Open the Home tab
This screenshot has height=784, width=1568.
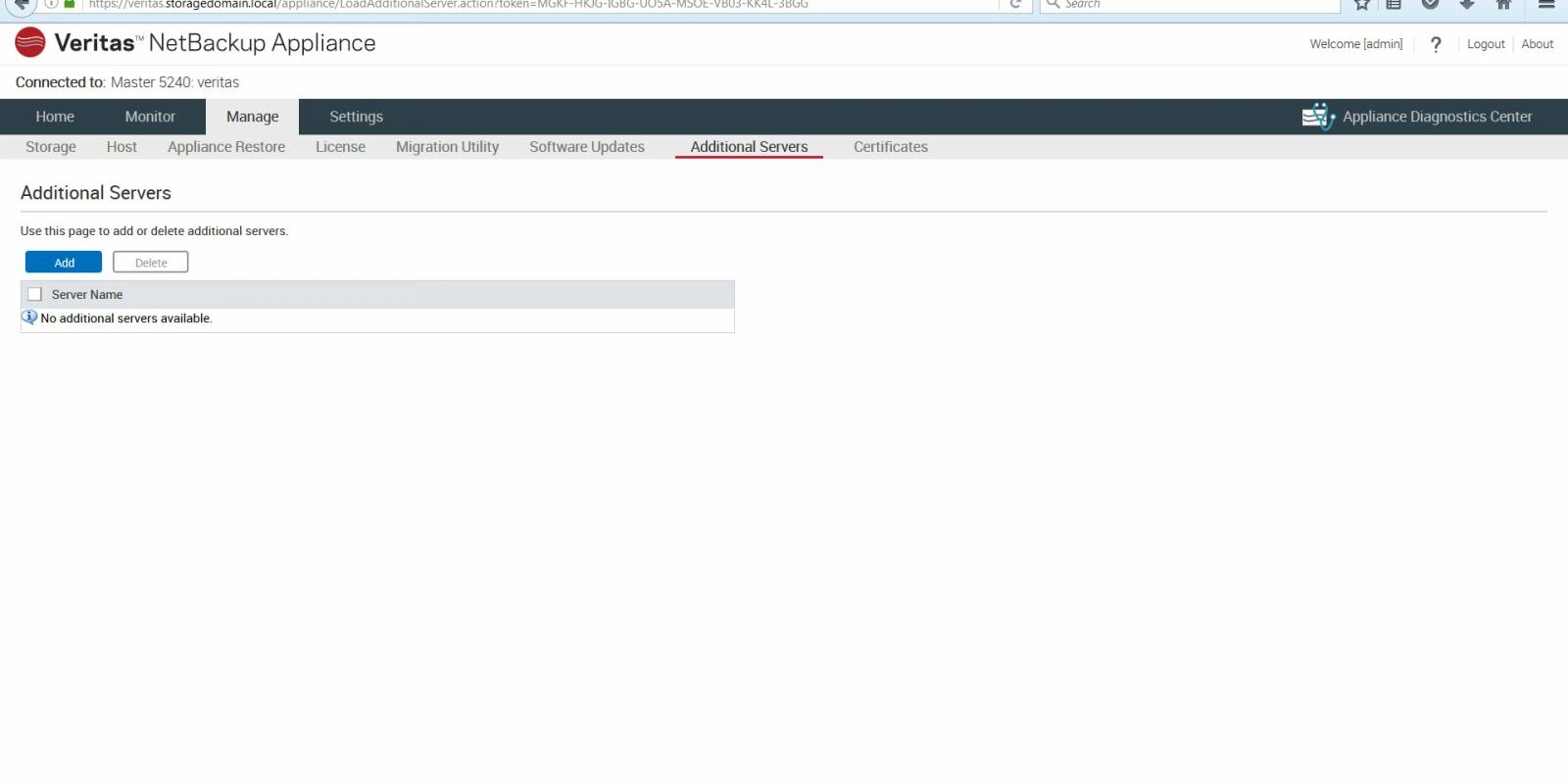[55, 117]
